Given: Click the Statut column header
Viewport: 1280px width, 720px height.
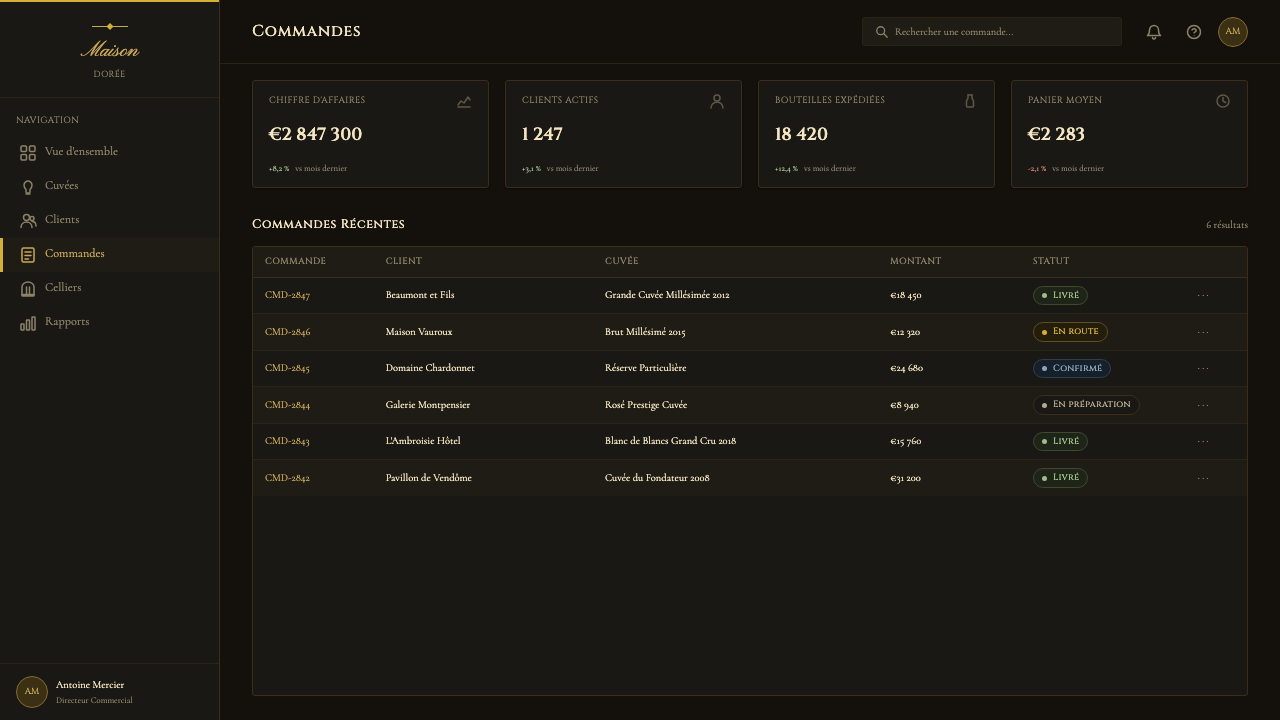Looking at the screenshot, I should point(1051,262).
